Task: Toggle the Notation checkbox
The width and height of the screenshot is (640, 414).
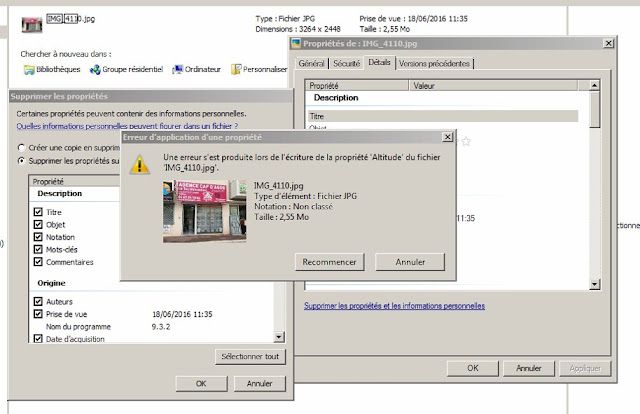Action: coord(38,237)
